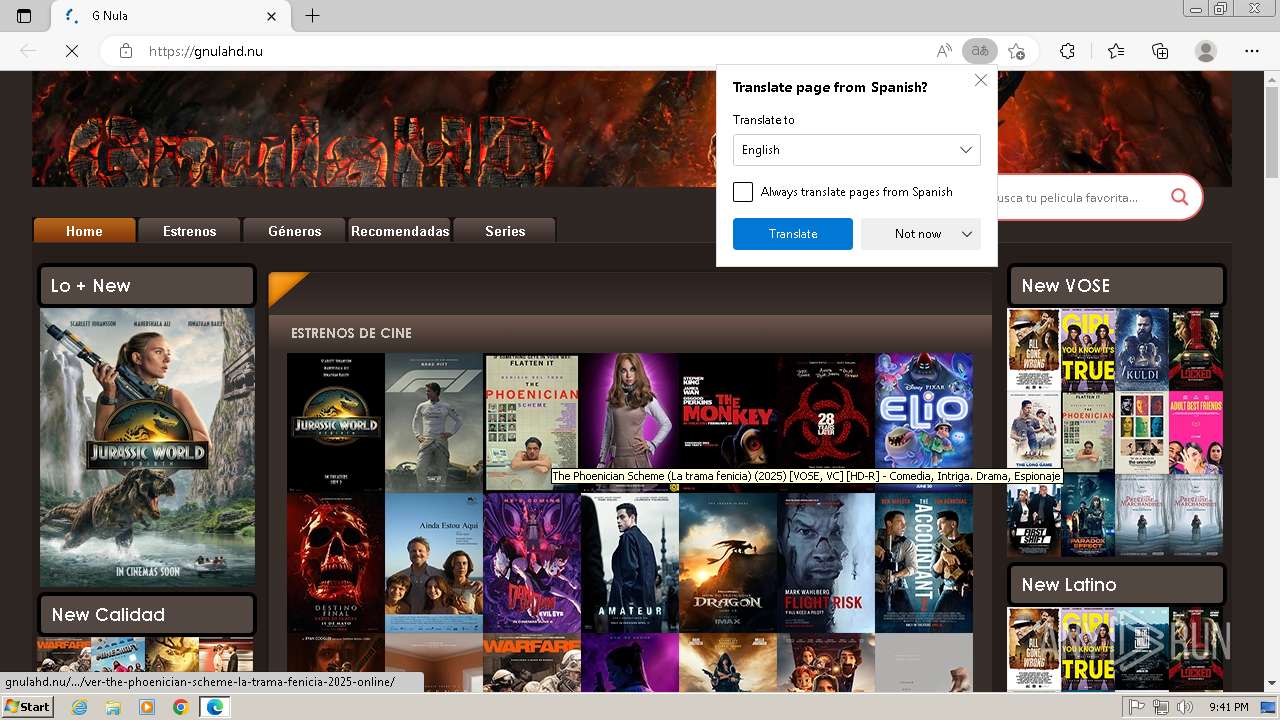
Task: Open the Recomendadas tab
Action: tap(400, 231)
